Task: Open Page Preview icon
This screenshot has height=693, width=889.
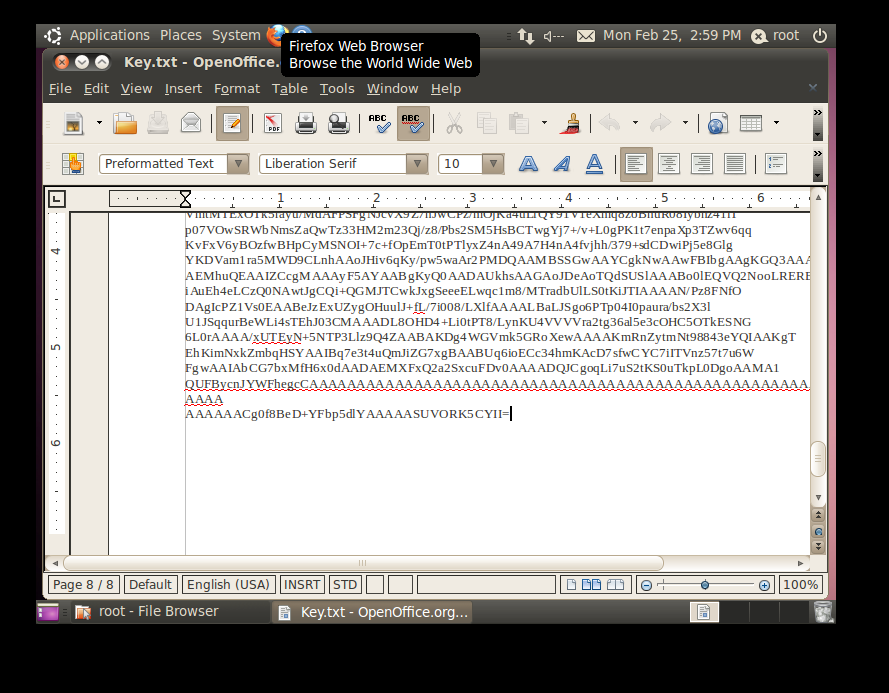Action: coord(338,123)
